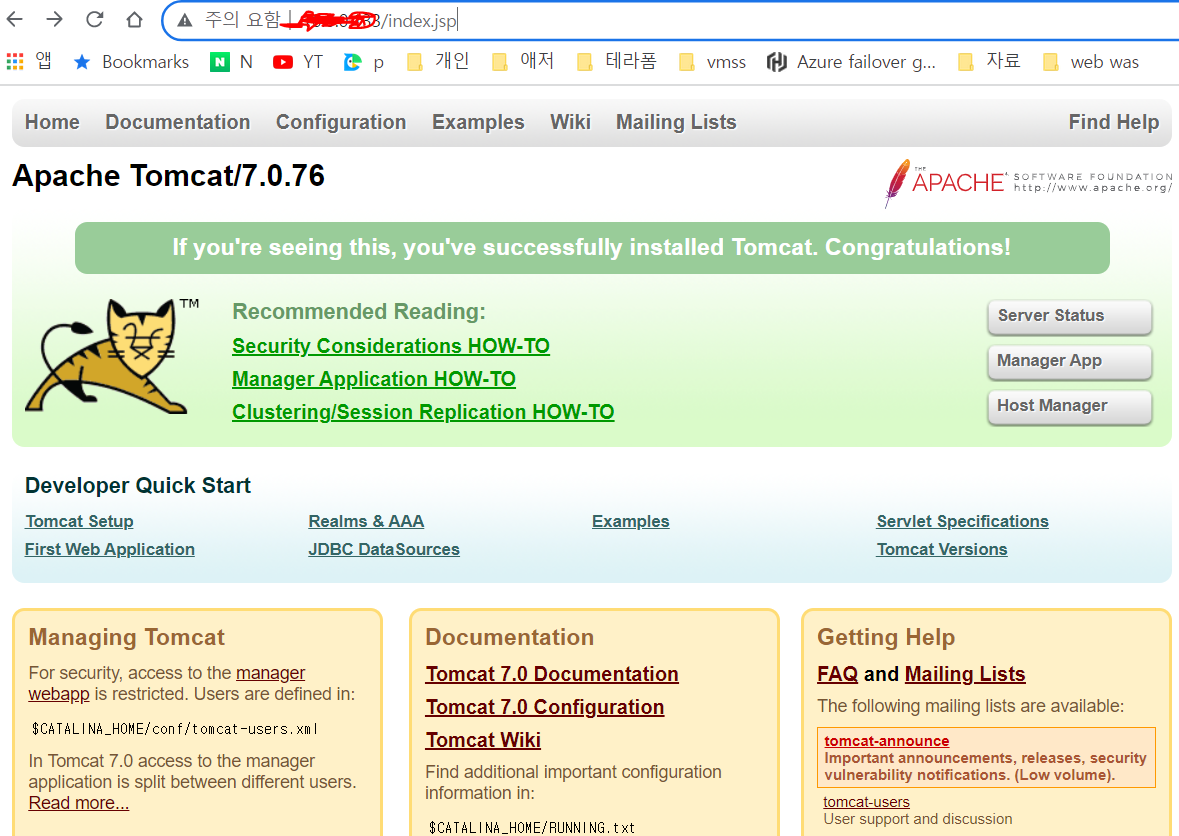Viewport: 1179px width, 836px height.
Task: Open the 테라폼 bookmark folder
Action: click(x=617, y=62)
